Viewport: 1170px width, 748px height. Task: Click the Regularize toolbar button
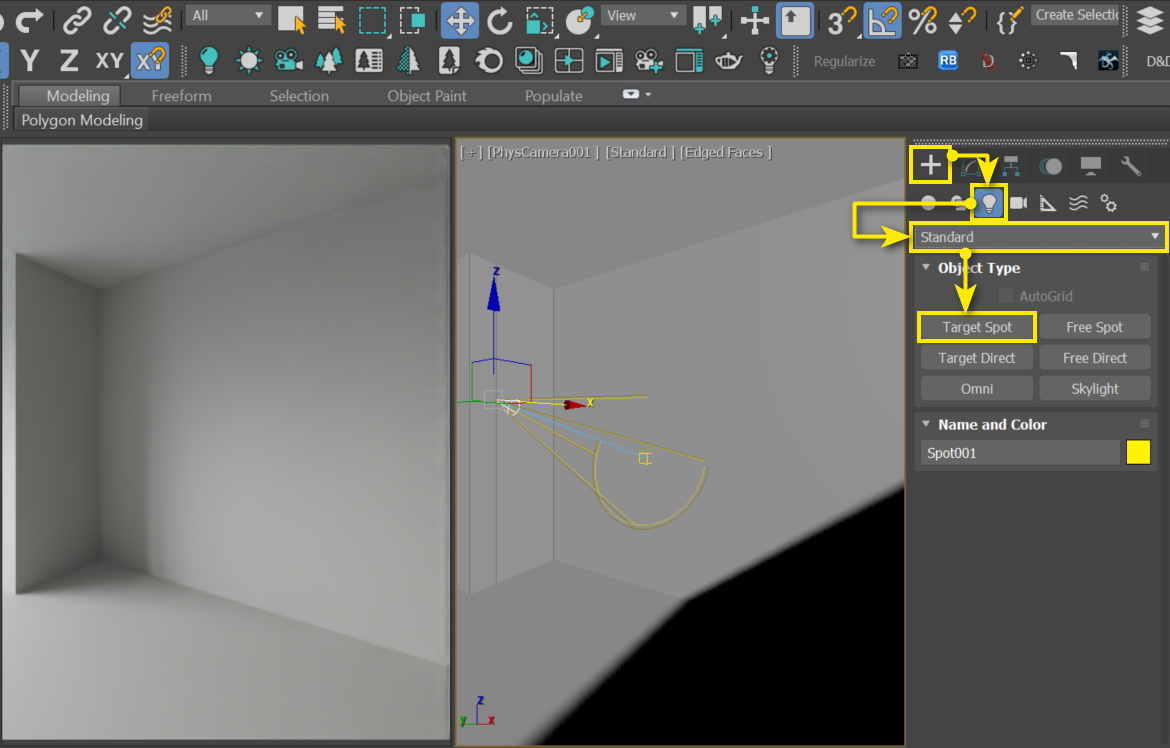tap(844, 61)
